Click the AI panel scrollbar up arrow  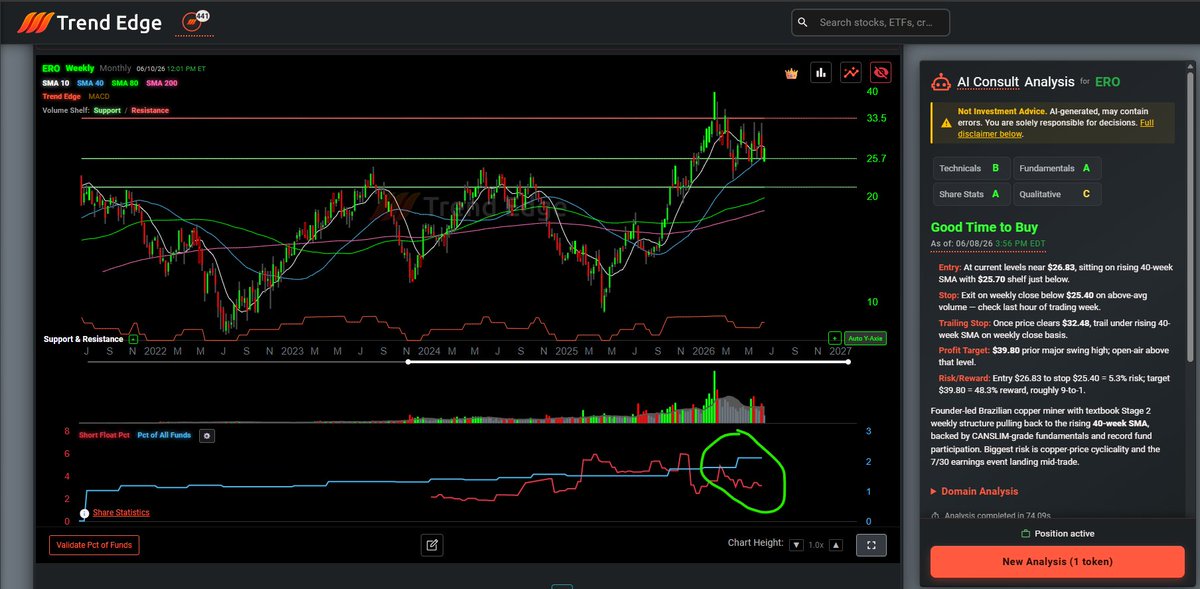tap(1191, 66)
